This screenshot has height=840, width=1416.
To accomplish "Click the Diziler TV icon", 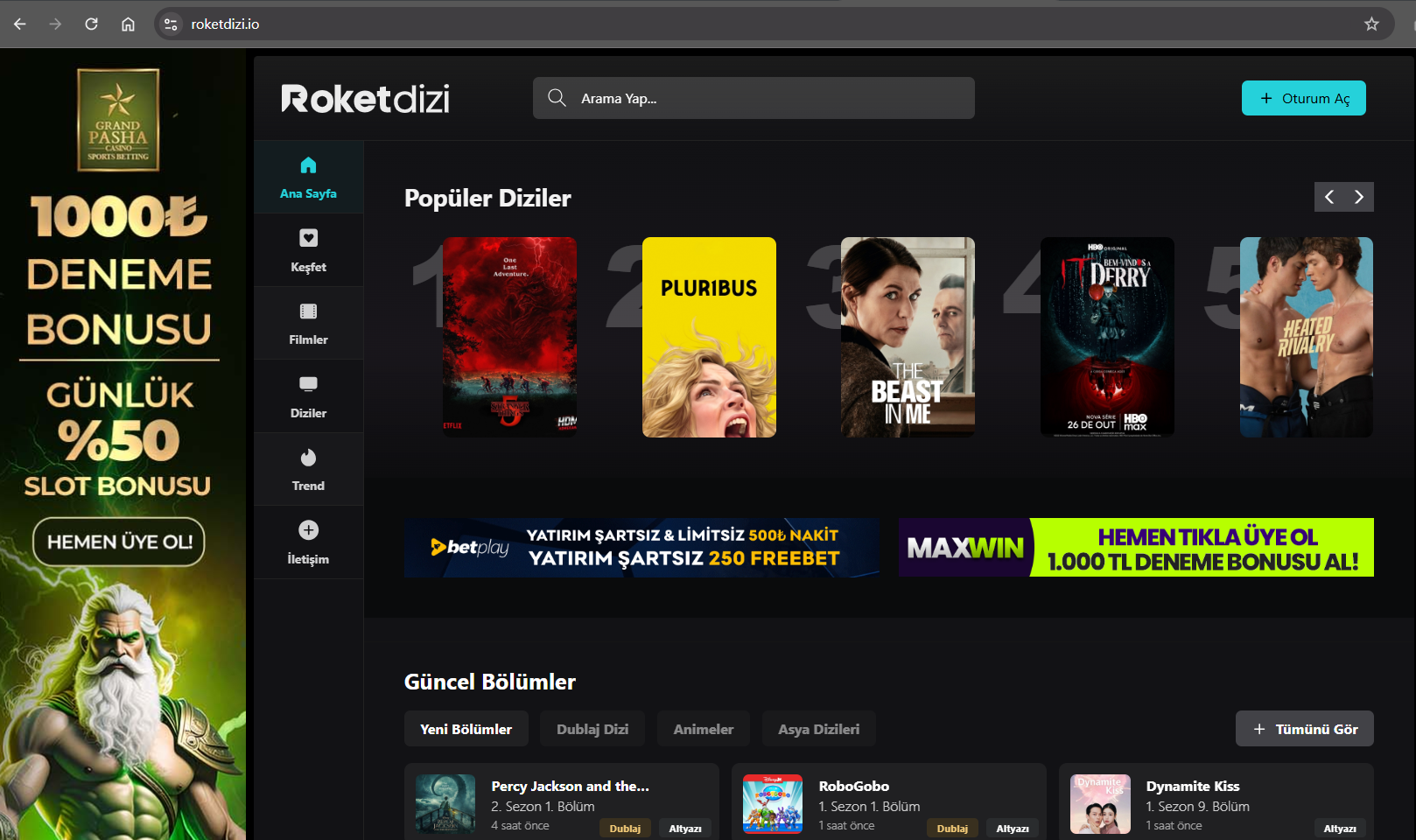I will (x=308, y=384).
